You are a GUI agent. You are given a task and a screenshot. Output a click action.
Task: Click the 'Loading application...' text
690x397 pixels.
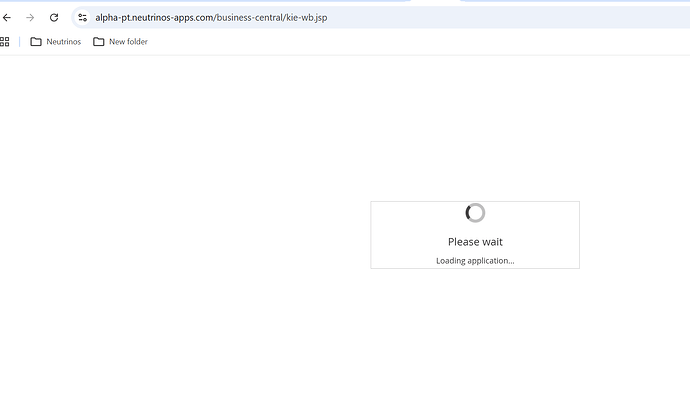[475, 261]
